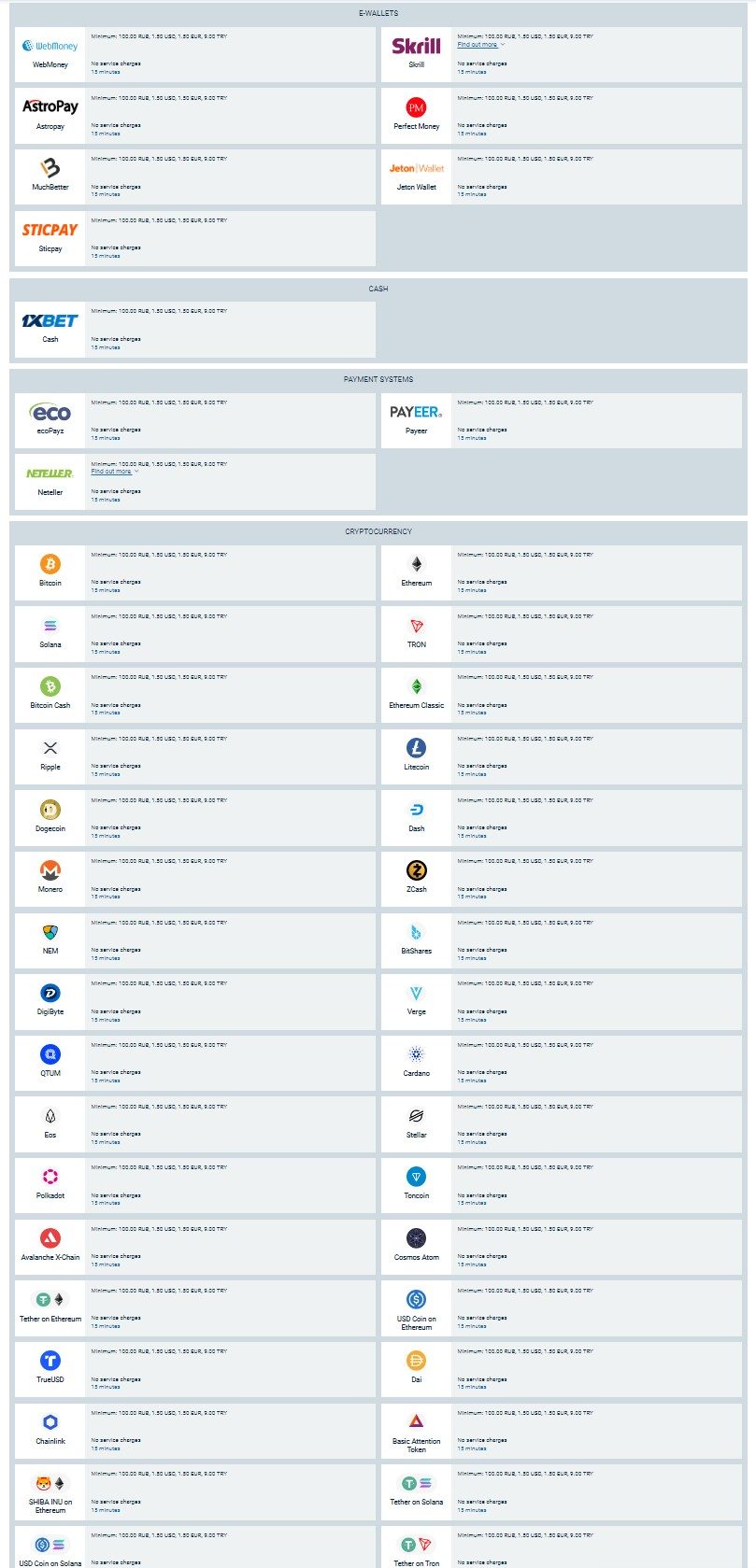Select the Sticpay payment tile
This screenshot has height=1568, width=756.
coord(50,237)
